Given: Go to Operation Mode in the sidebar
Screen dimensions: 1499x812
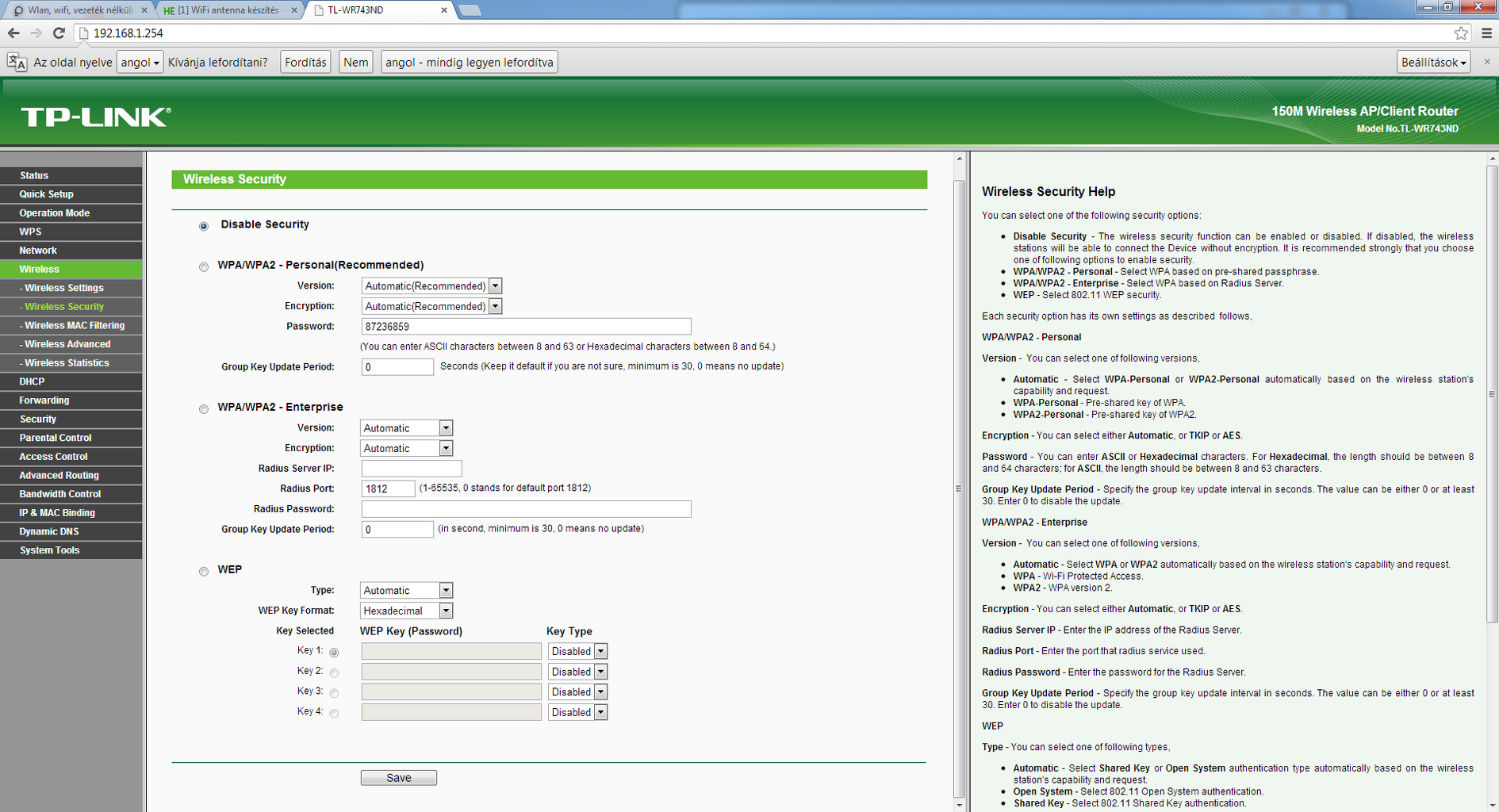Looking at the screenshot, I should [71, 213].
